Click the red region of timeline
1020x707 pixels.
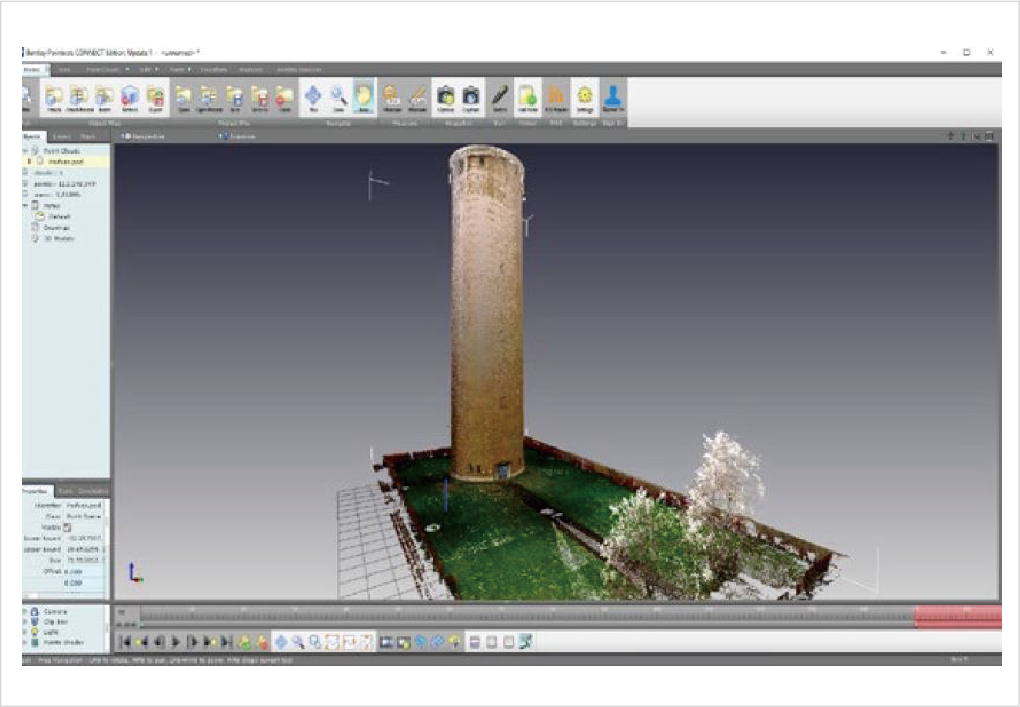tap(957, 618)
